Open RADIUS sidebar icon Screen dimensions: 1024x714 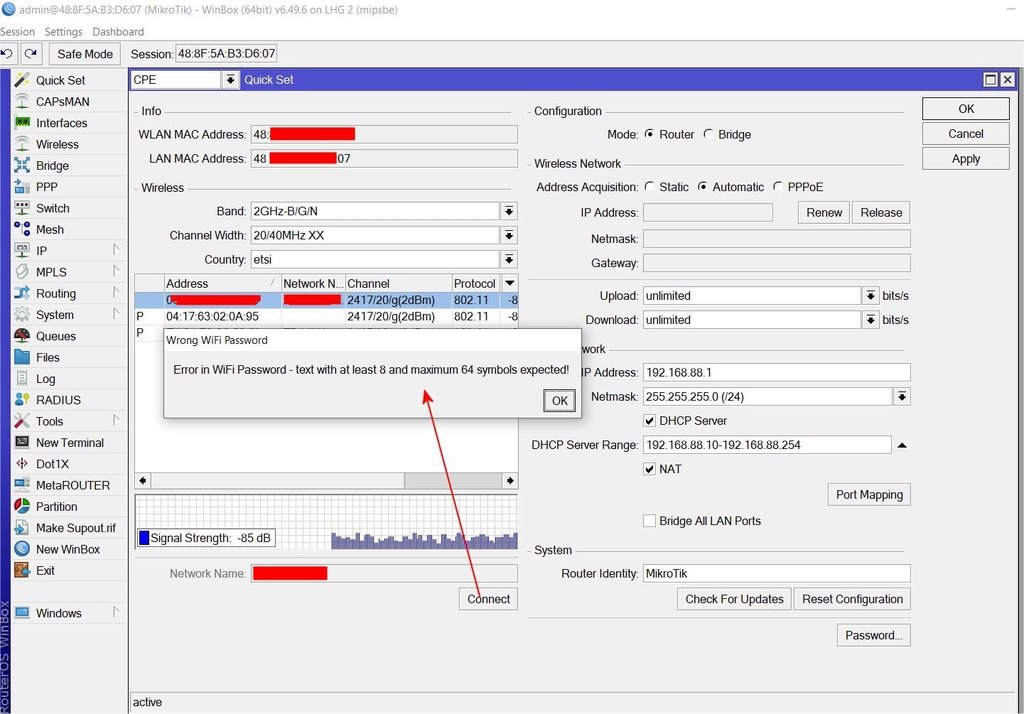click(x=22, y=400)
